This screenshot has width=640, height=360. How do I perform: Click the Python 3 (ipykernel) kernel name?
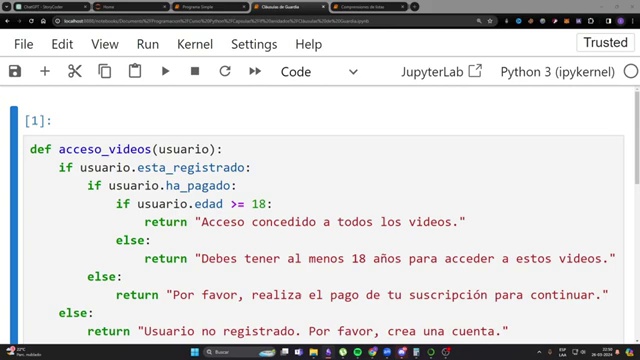(558, 72)
